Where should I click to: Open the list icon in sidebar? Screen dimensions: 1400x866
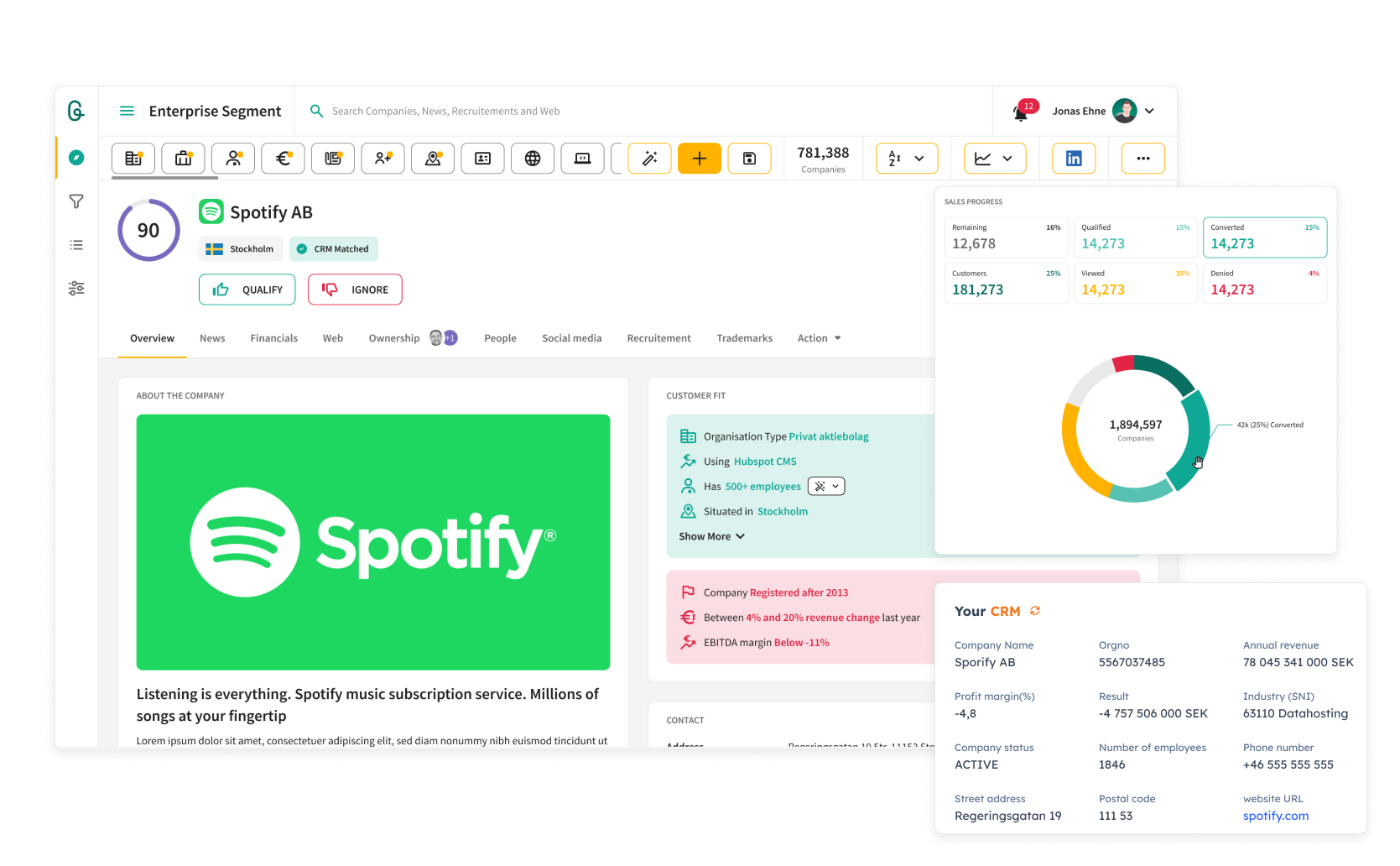point(76,245)
